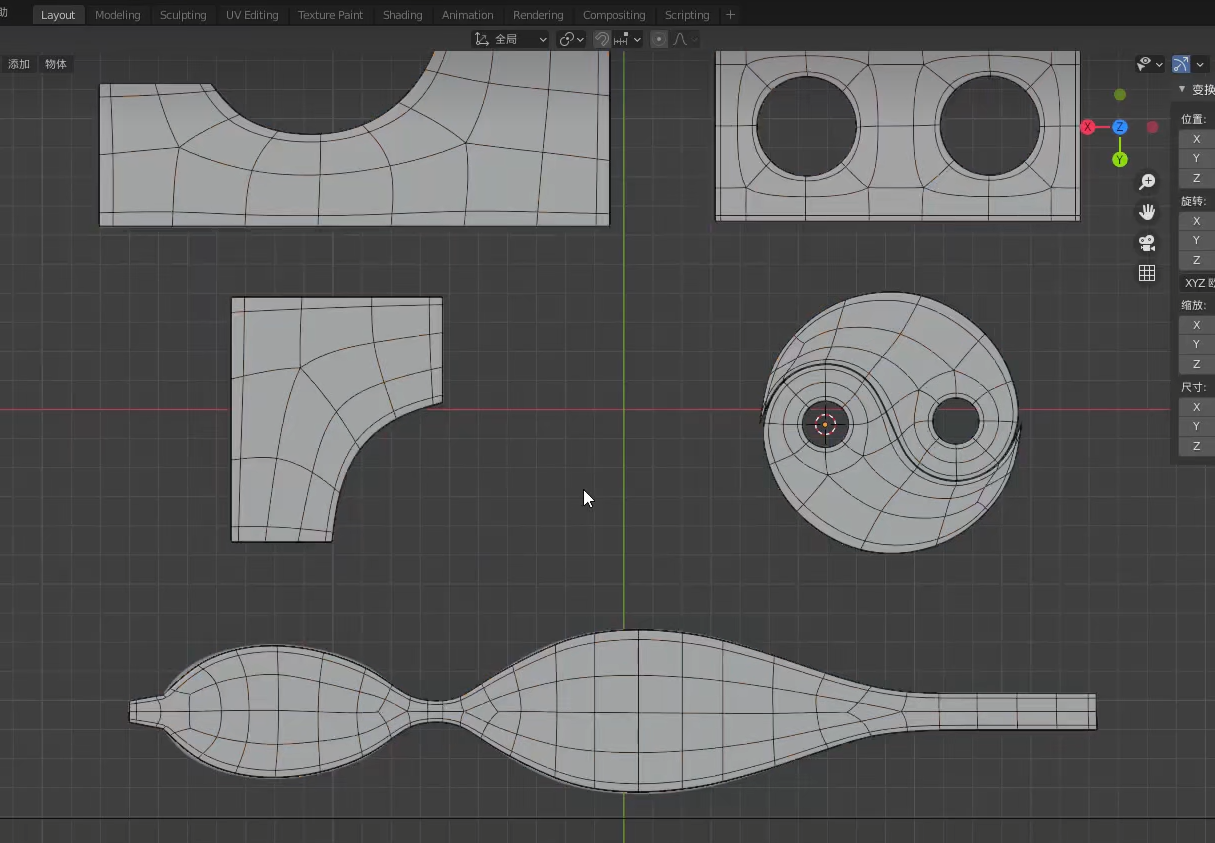Open the UV Editing workspace tab
The height and width of the screenshot is (843, 1215).
(x=252, y=15)
